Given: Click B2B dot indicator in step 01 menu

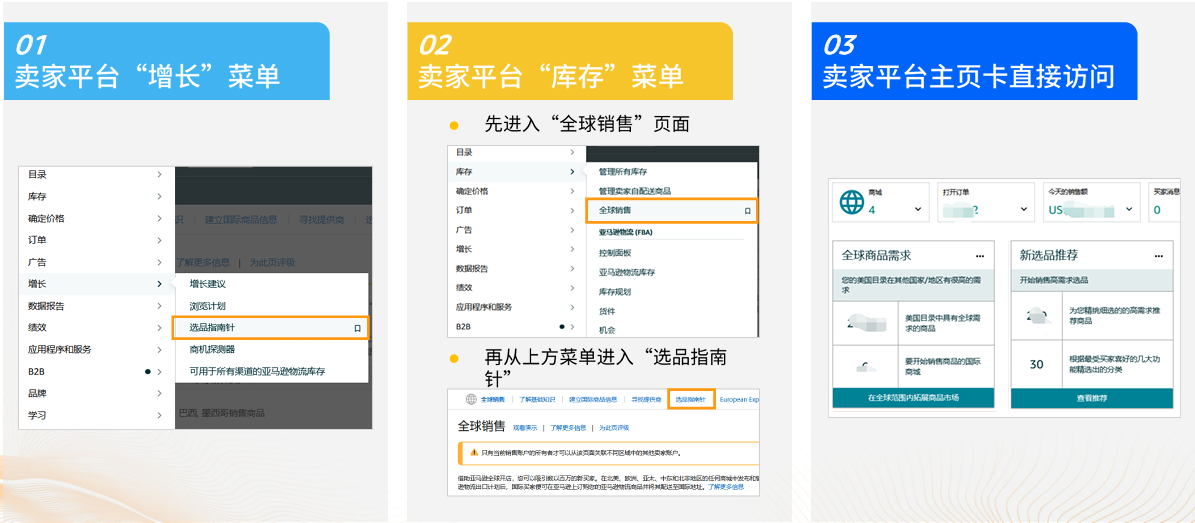Looking at the screenshot, I should pyautogui.click(x=148, y=371).
